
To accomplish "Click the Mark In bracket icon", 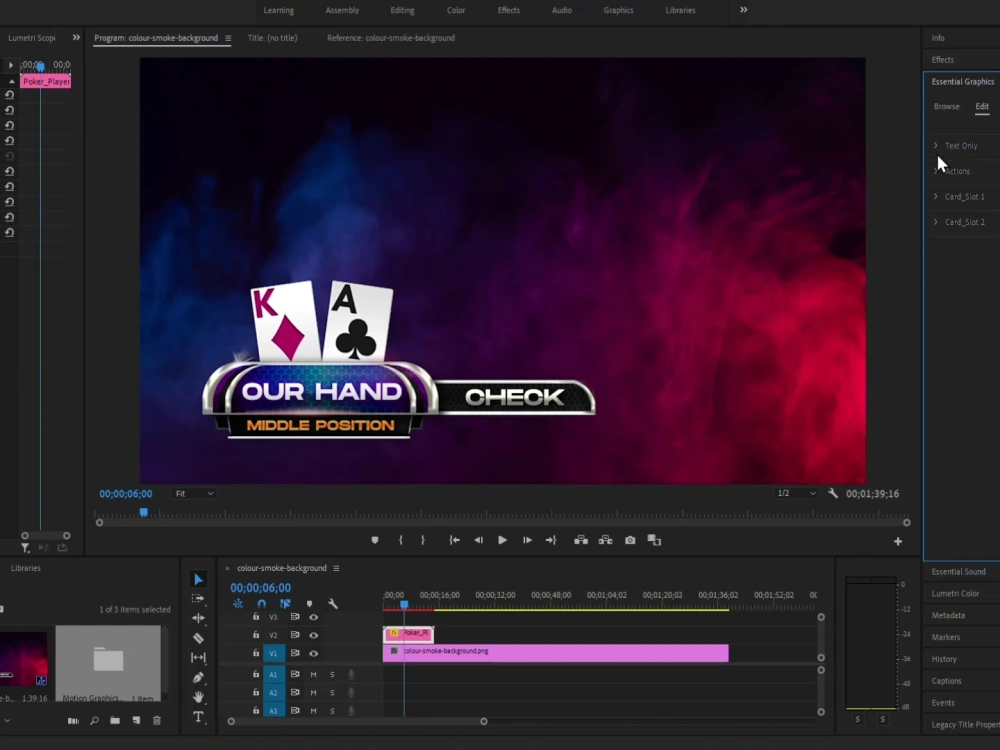I will coord(401,540).
